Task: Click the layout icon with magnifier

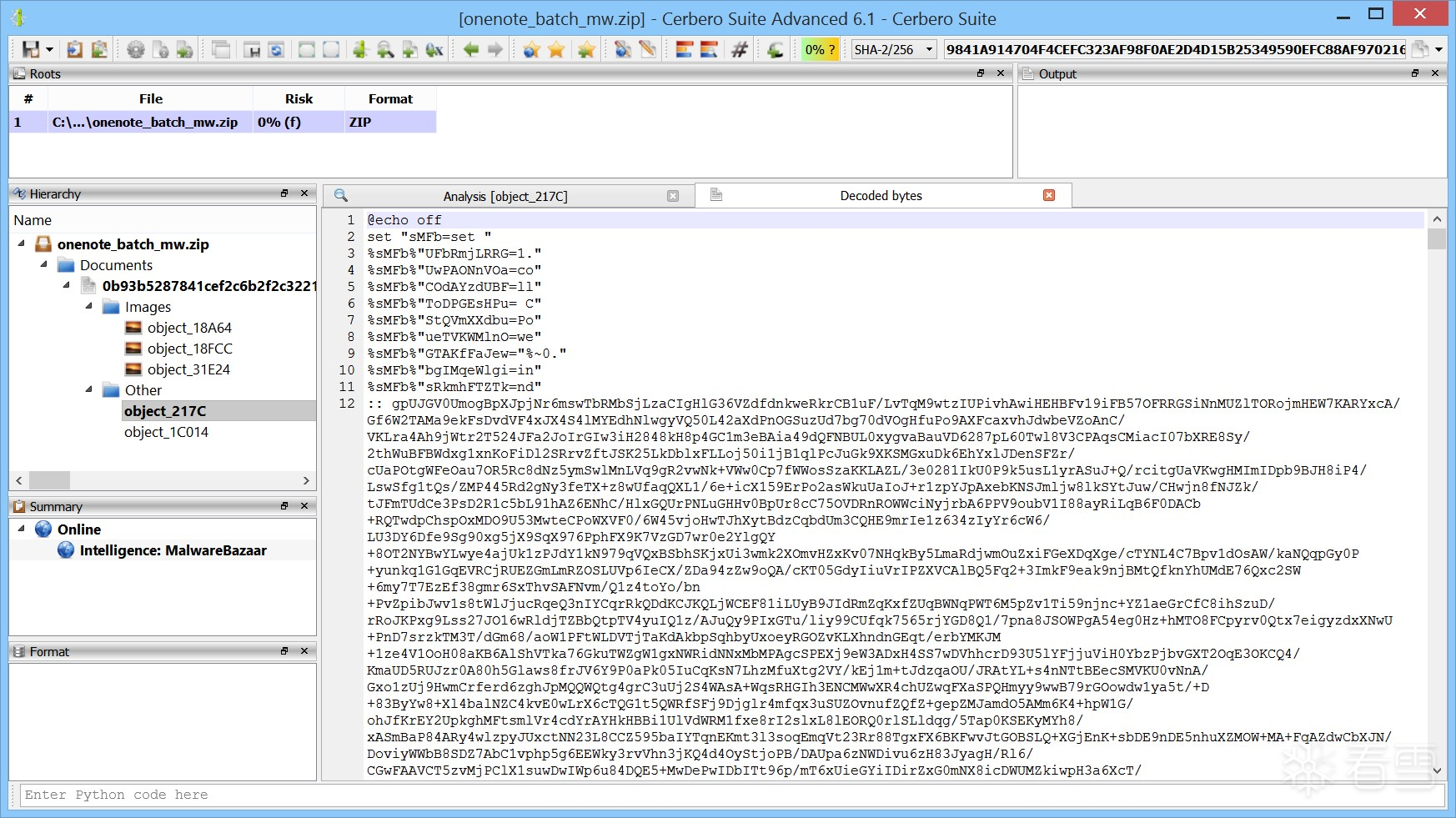Action: pos(708,50)
